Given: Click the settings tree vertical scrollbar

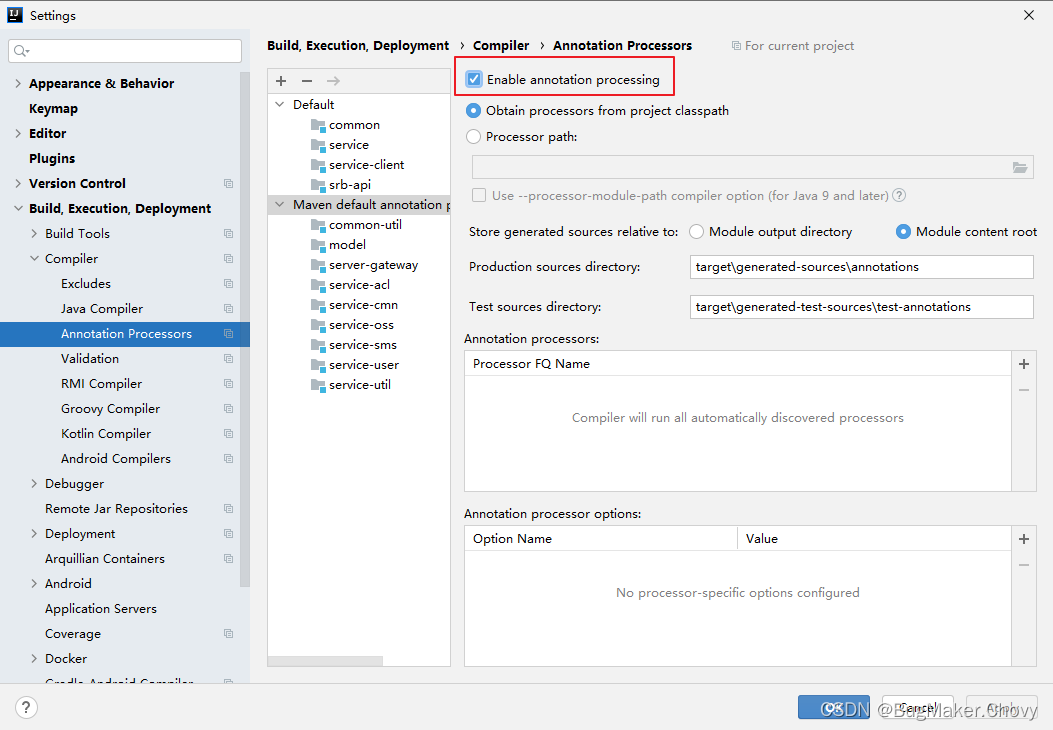Looking at the screenshot, I should [x=244, y=329].
